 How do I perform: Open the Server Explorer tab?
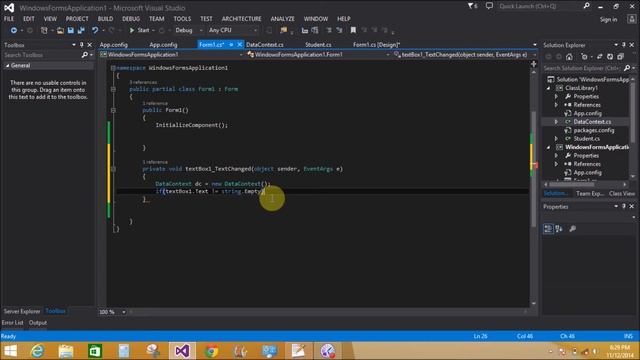(22, 311)
